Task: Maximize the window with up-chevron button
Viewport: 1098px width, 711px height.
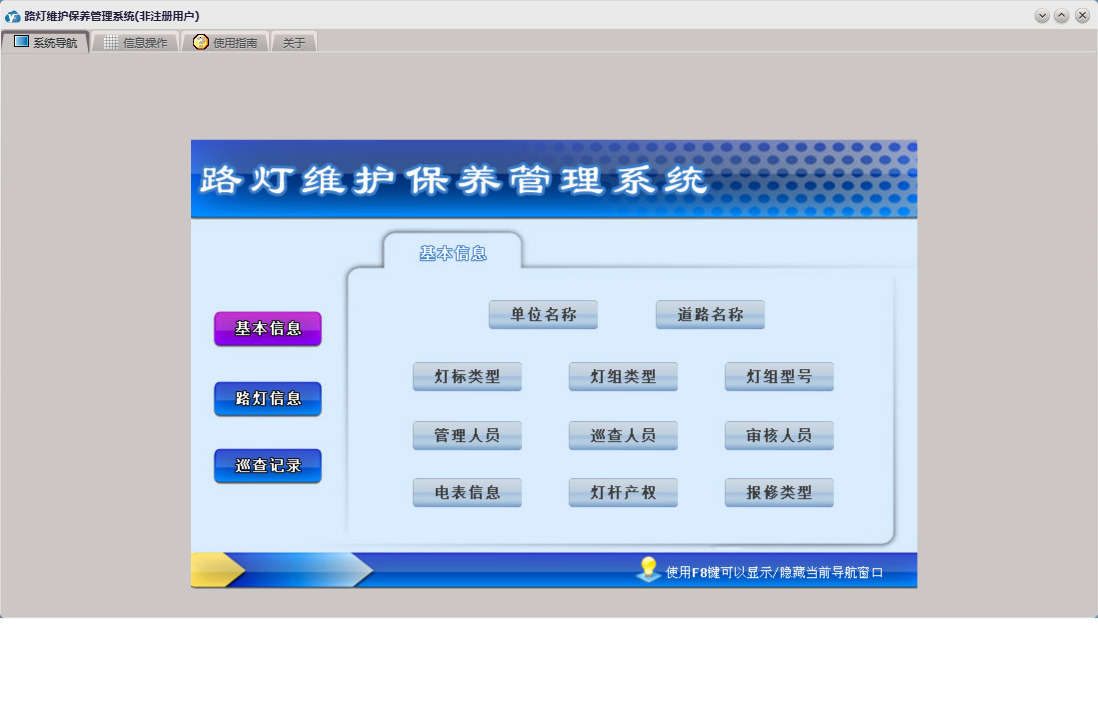Action: 1062,15
